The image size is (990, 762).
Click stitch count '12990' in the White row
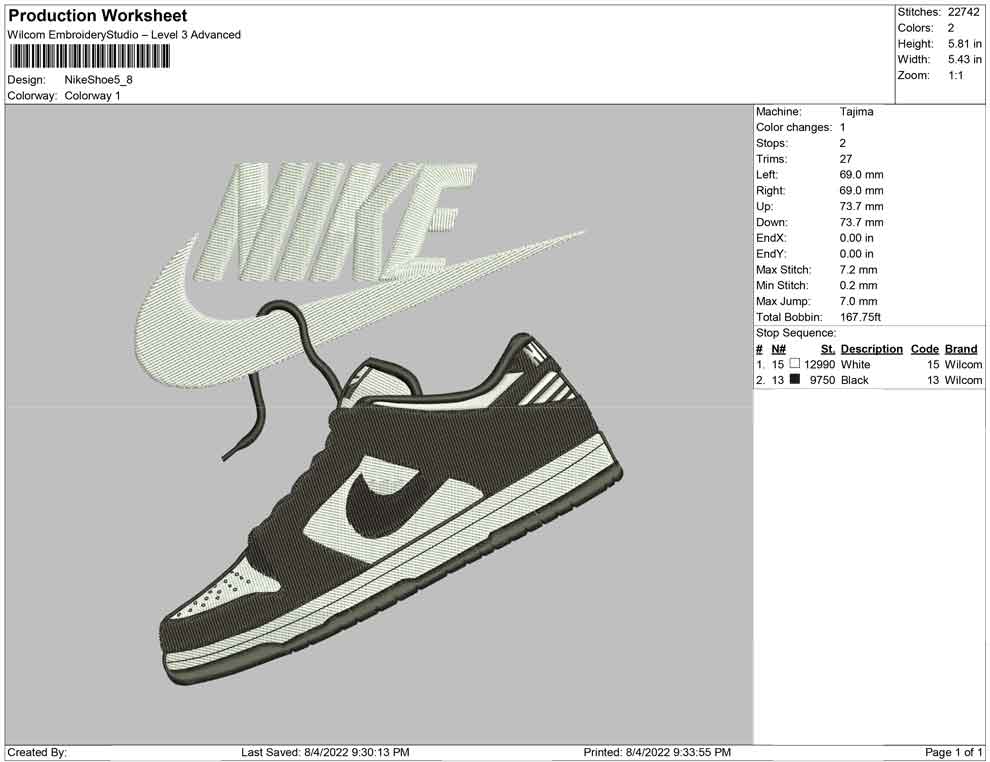[x=820, y=364]
